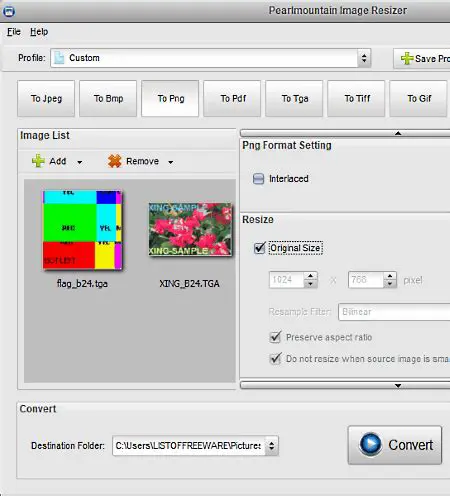Increase height with the up stepper
This screenshot has height=496, width=450.
(x=390, y=276)
